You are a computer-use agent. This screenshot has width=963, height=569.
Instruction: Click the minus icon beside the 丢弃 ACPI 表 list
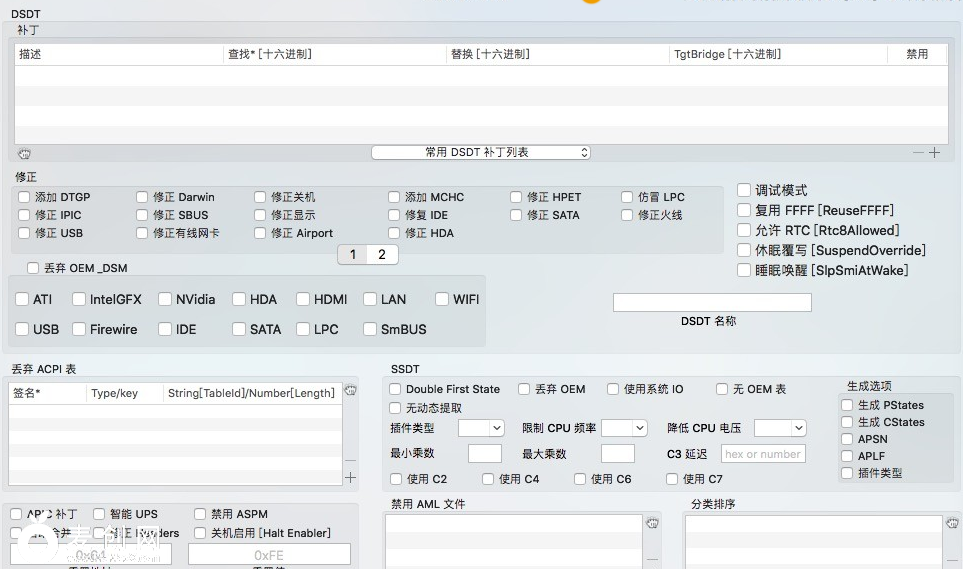click(350, 461)
